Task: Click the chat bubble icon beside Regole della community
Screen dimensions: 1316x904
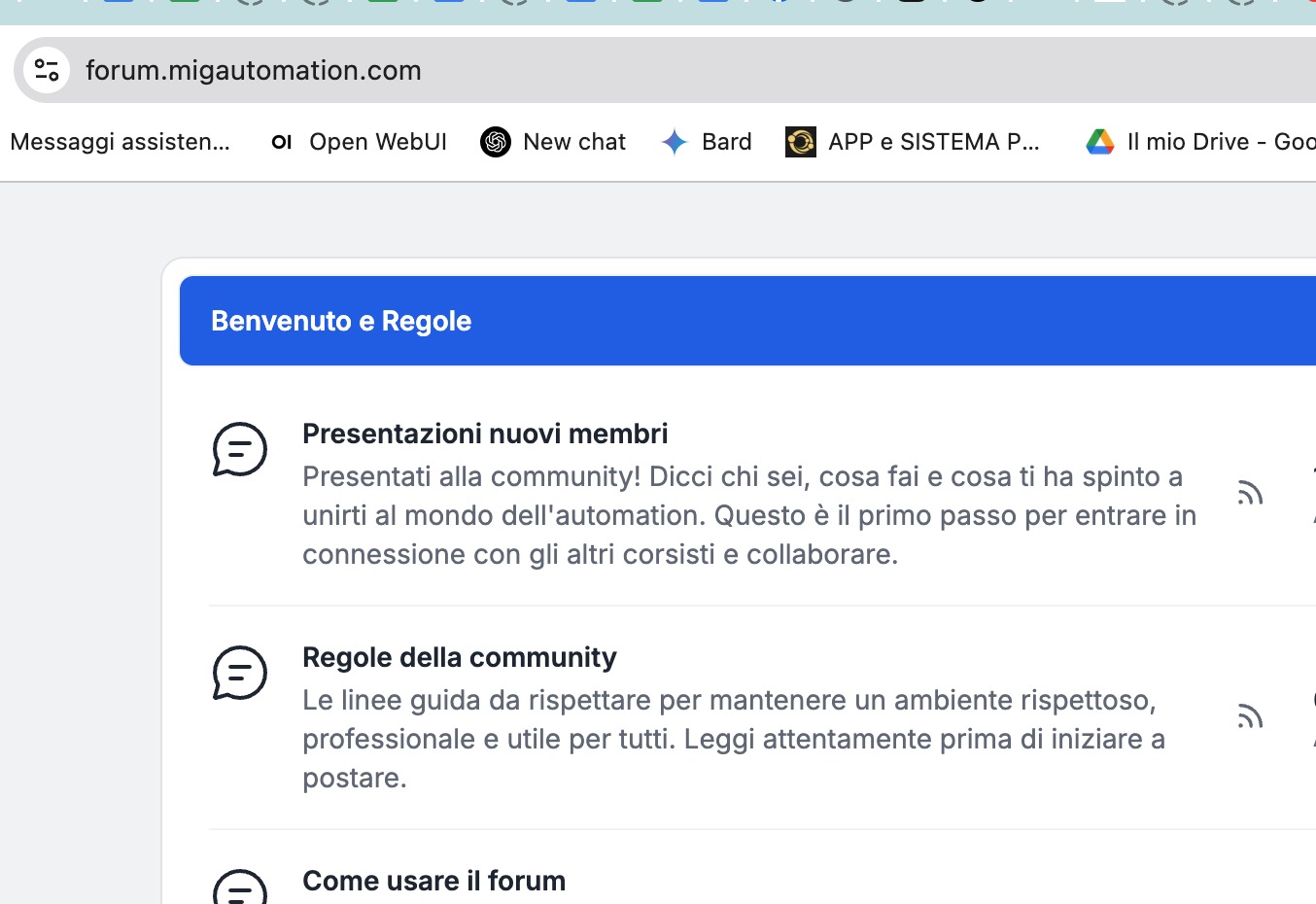Action: tap(240, 673)
